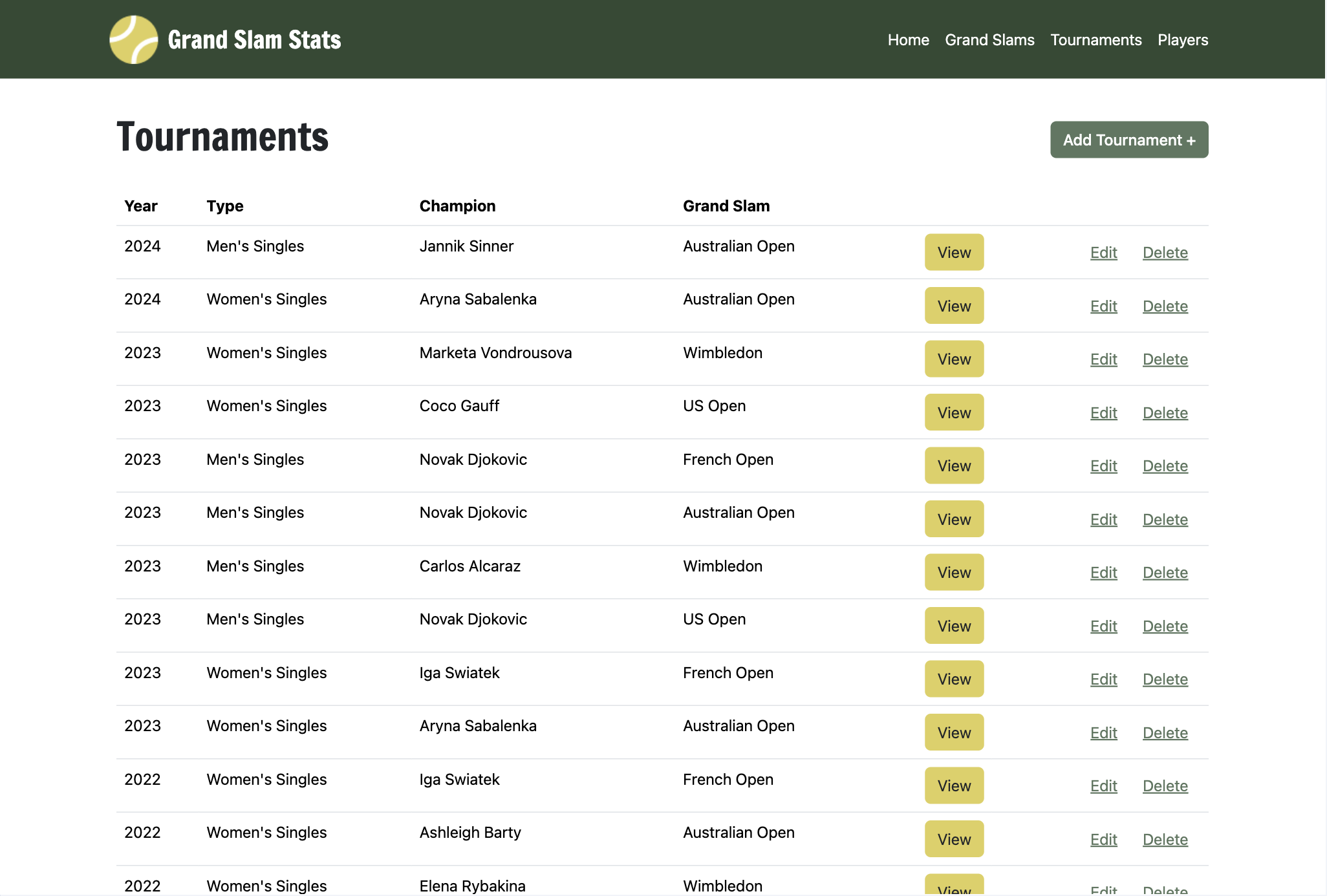
Task: Edit the 2023 Novak Djokovic French Open row
Action: pyautogui.click(x=1103, y=465)
